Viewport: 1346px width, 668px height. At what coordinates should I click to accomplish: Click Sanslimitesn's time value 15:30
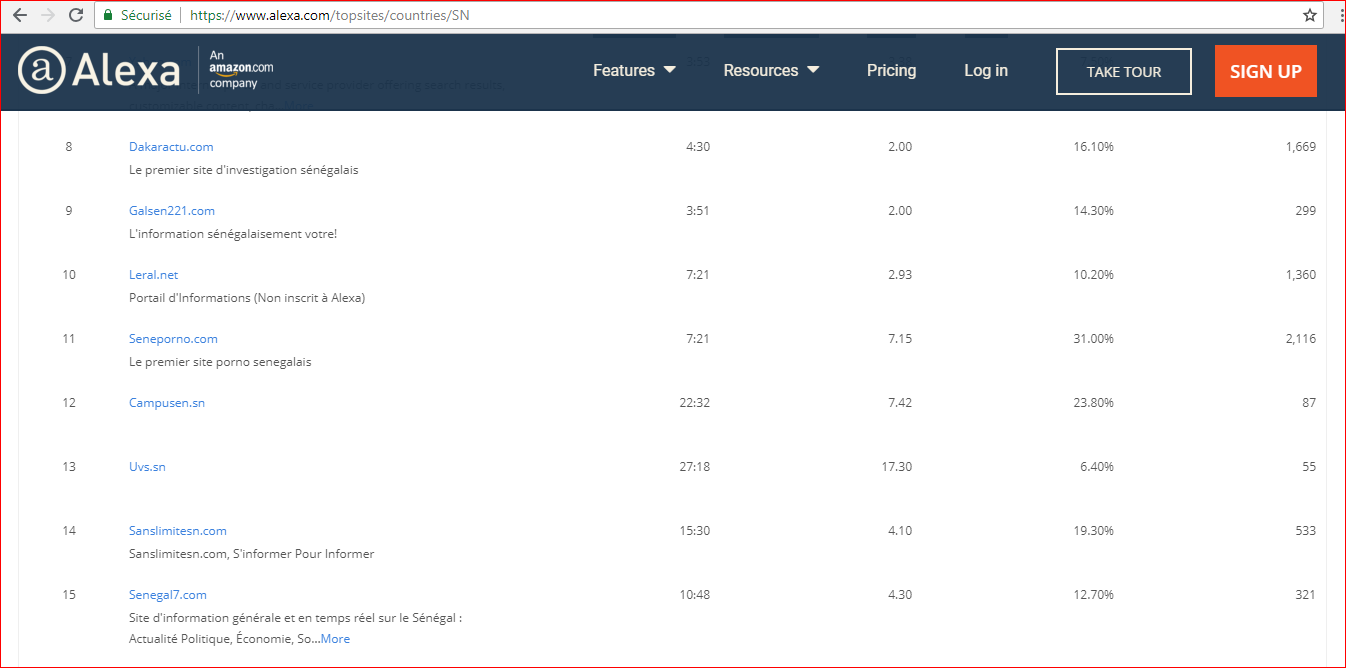pyautogui.click(x=694, y=531)
